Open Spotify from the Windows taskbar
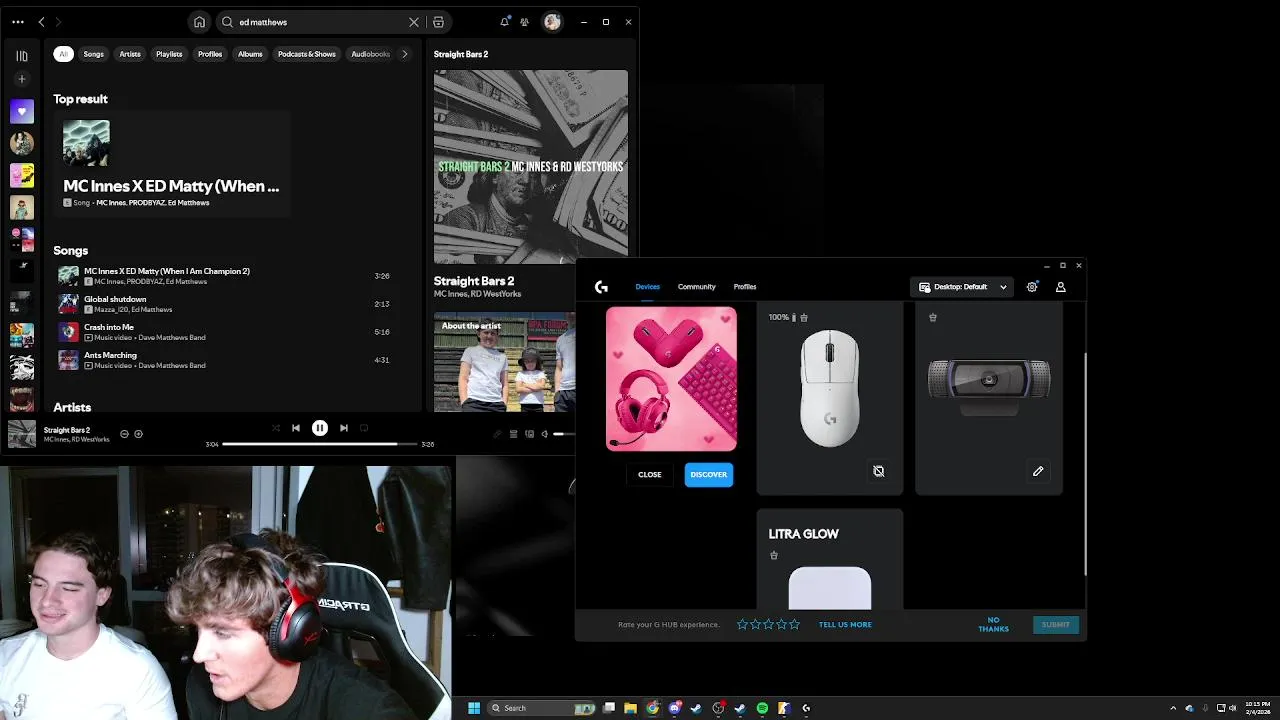Screen dimensions: 1280x720 click(x=762, y=708)
